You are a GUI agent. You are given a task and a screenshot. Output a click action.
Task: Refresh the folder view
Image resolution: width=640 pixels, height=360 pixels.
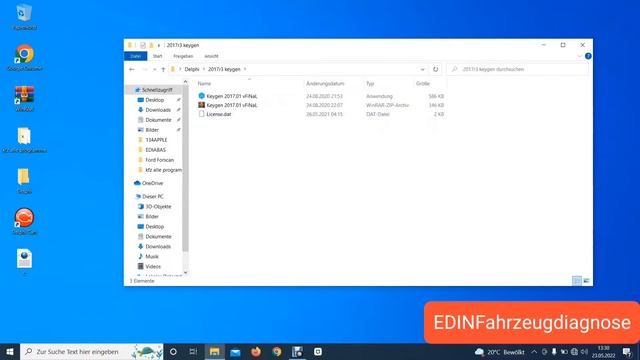click(436, 69)
